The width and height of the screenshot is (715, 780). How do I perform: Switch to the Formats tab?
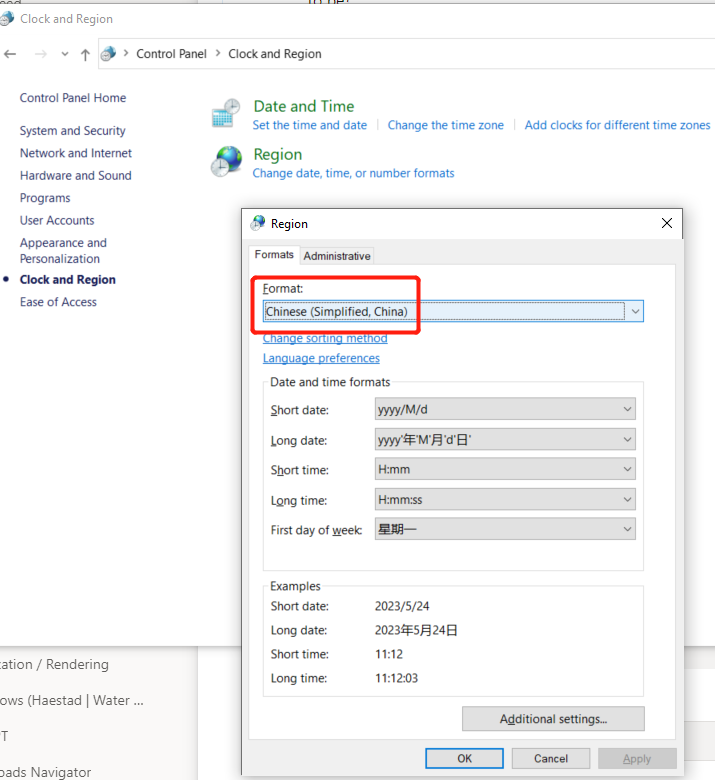pyautogui.click(x=274, y=255)
